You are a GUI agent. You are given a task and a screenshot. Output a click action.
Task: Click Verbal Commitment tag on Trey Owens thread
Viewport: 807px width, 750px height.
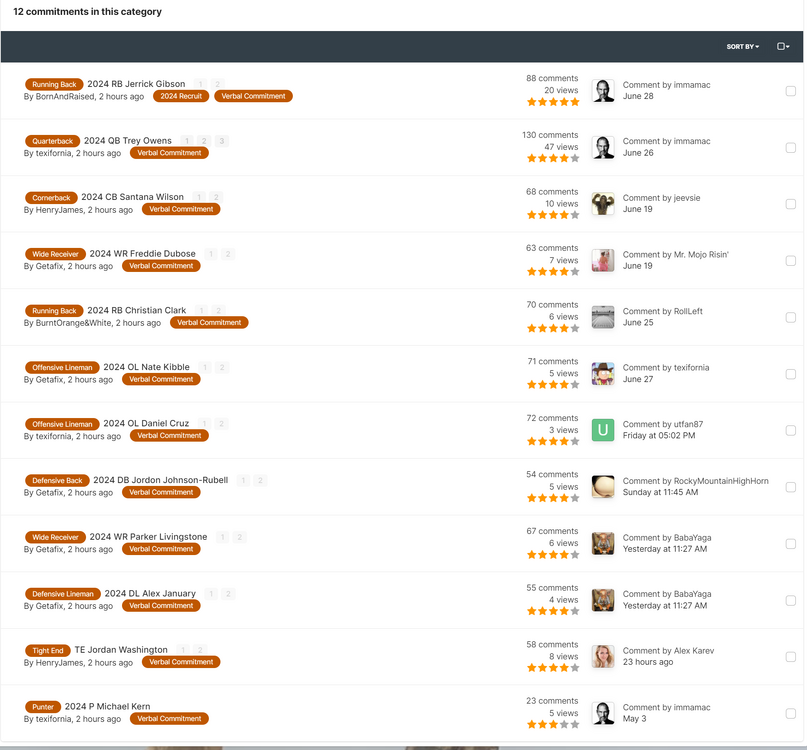168,153
